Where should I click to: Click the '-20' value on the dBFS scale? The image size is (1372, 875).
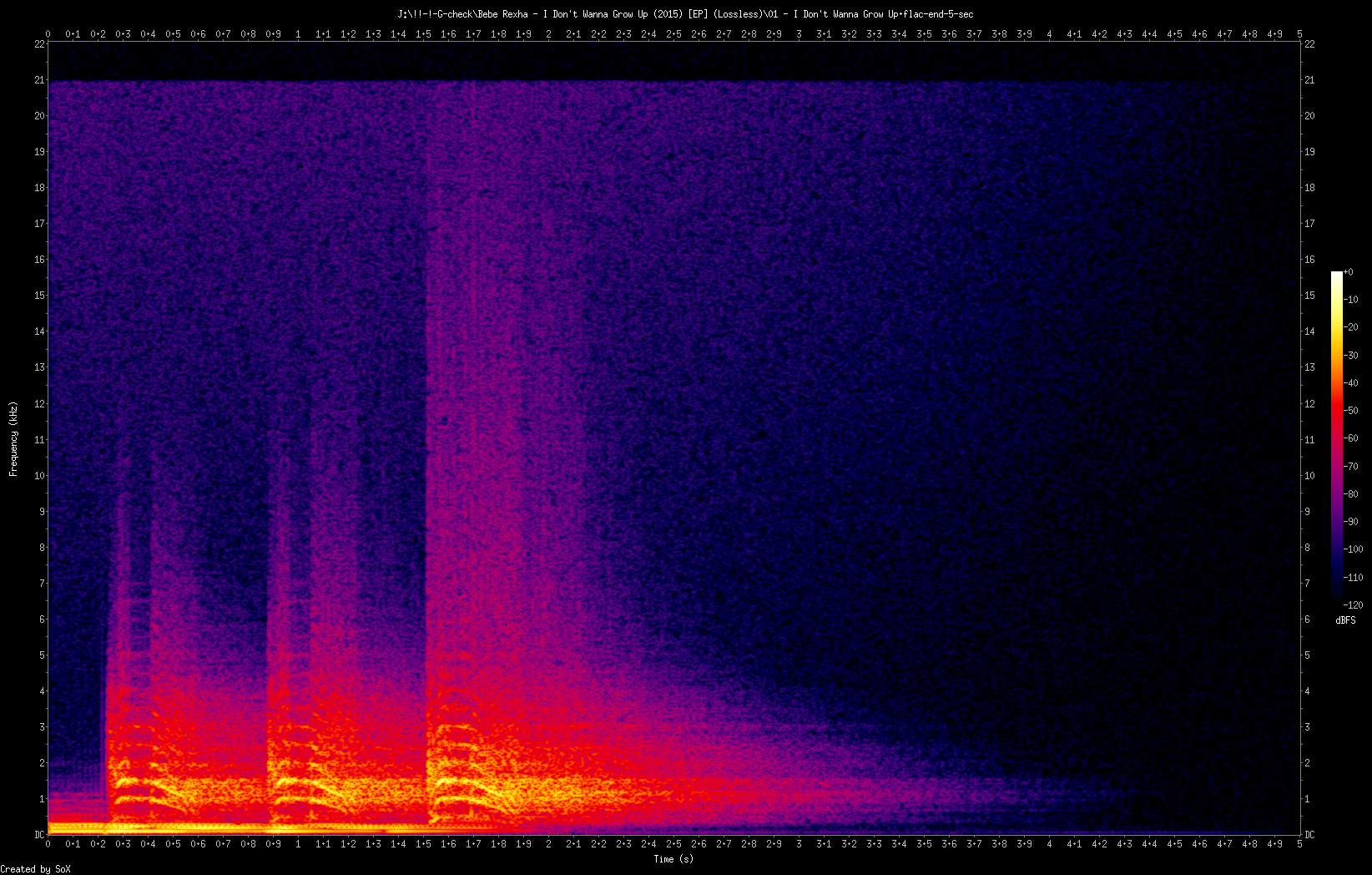point(1351,327)
